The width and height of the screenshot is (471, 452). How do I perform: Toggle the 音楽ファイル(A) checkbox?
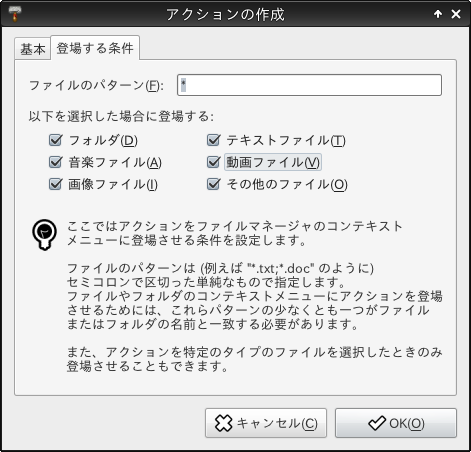(x=55, y=162)
